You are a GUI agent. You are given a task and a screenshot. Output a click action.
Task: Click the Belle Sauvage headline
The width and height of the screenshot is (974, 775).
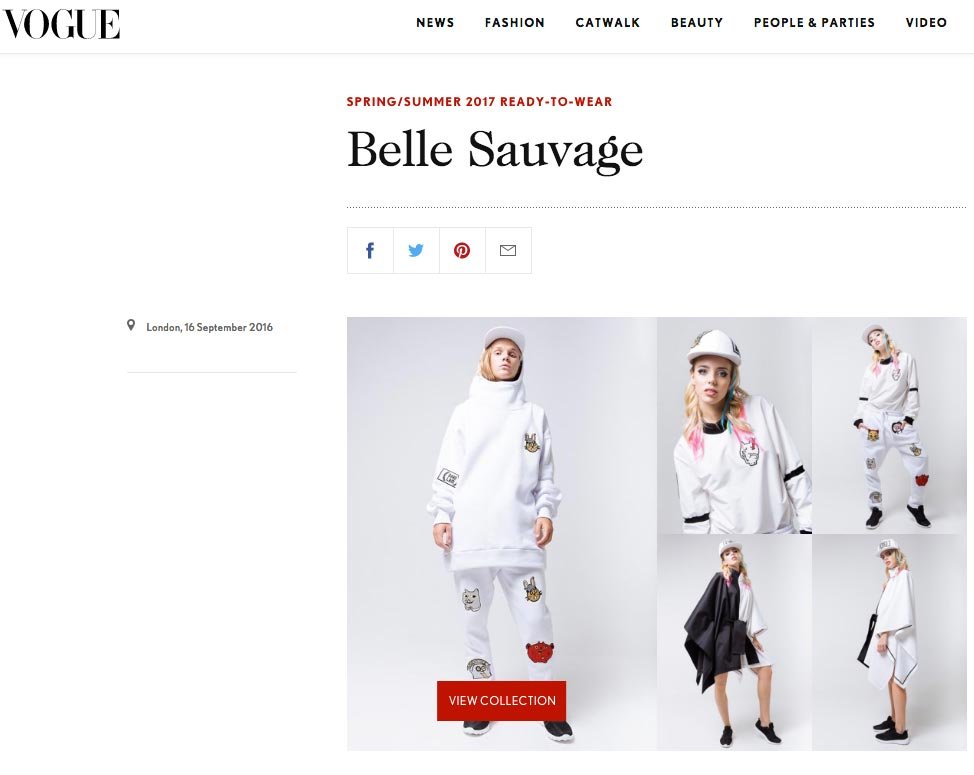pyautogui.click(x=495, y=150)
